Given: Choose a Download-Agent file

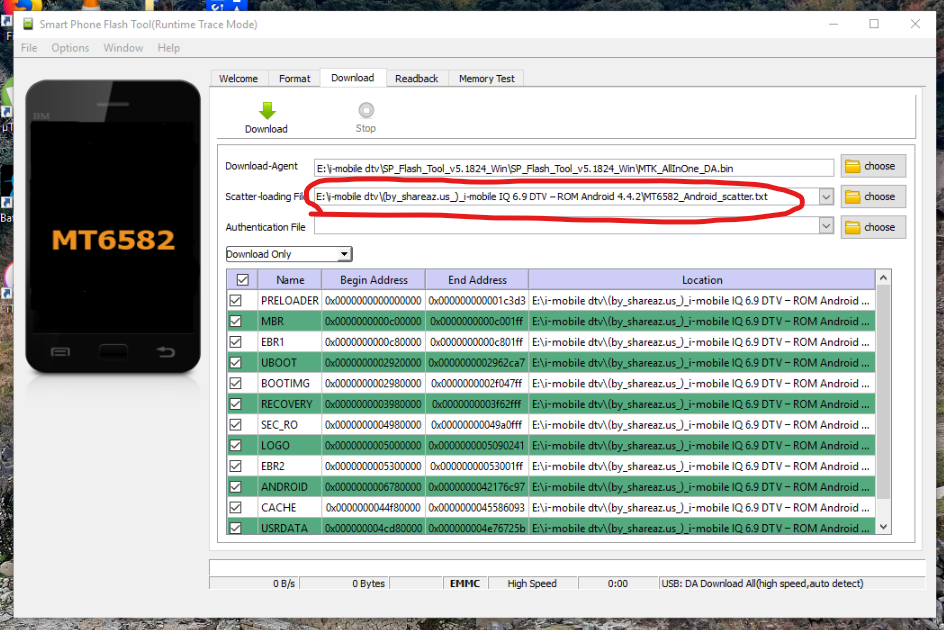Looking at the screenshot, I should (873, 166).
